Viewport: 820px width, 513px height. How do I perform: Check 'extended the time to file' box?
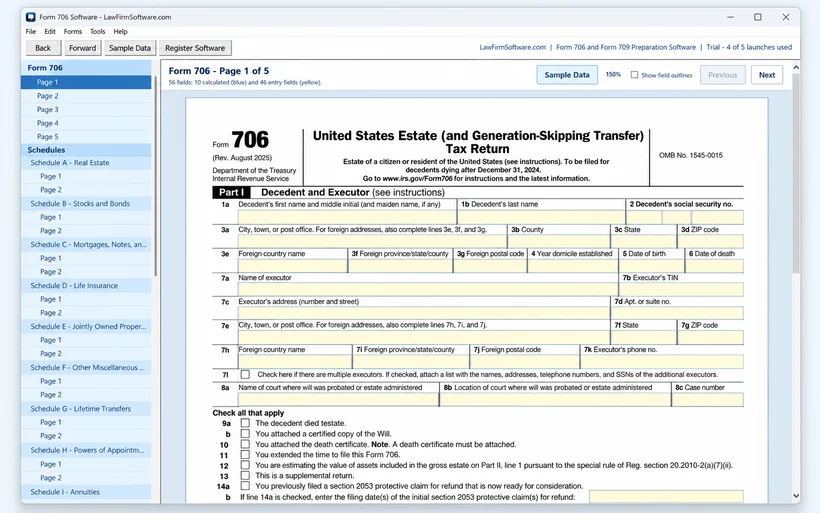tap(245, 454)
